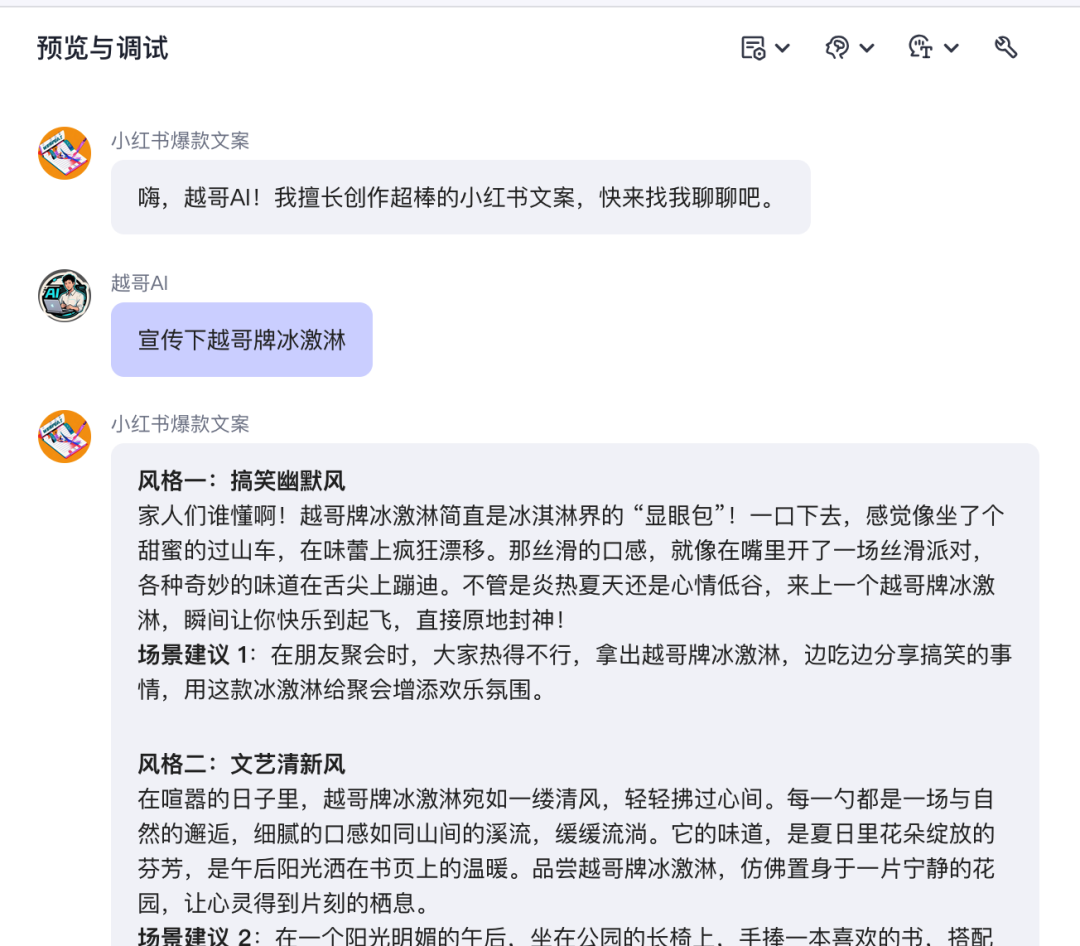Click the 越哥AI user avatar
This screenshot has width=1080, height=946.
pyautogui.click(x=64, y=296)
